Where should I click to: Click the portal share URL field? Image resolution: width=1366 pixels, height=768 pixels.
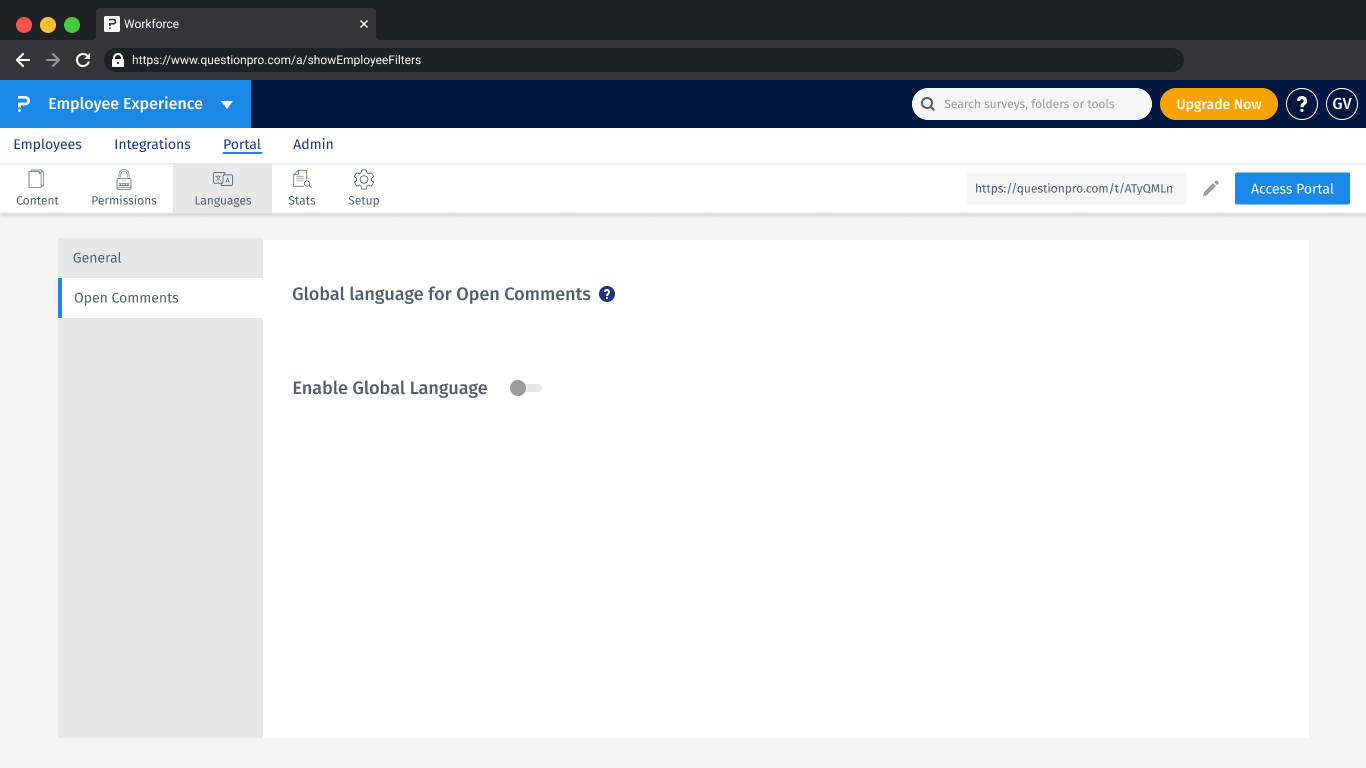[1076, 188]
